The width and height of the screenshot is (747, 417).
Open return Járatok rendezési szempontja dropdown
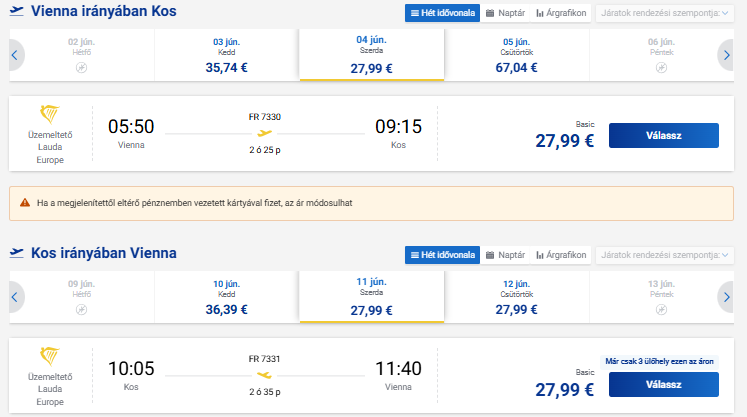[665, 255]
